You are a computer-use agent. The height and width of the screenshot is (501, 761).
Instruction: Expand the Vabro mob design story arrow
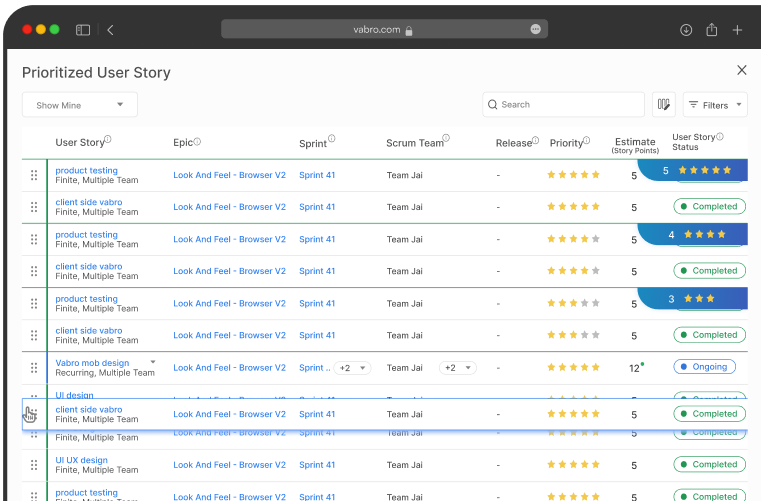153,362
